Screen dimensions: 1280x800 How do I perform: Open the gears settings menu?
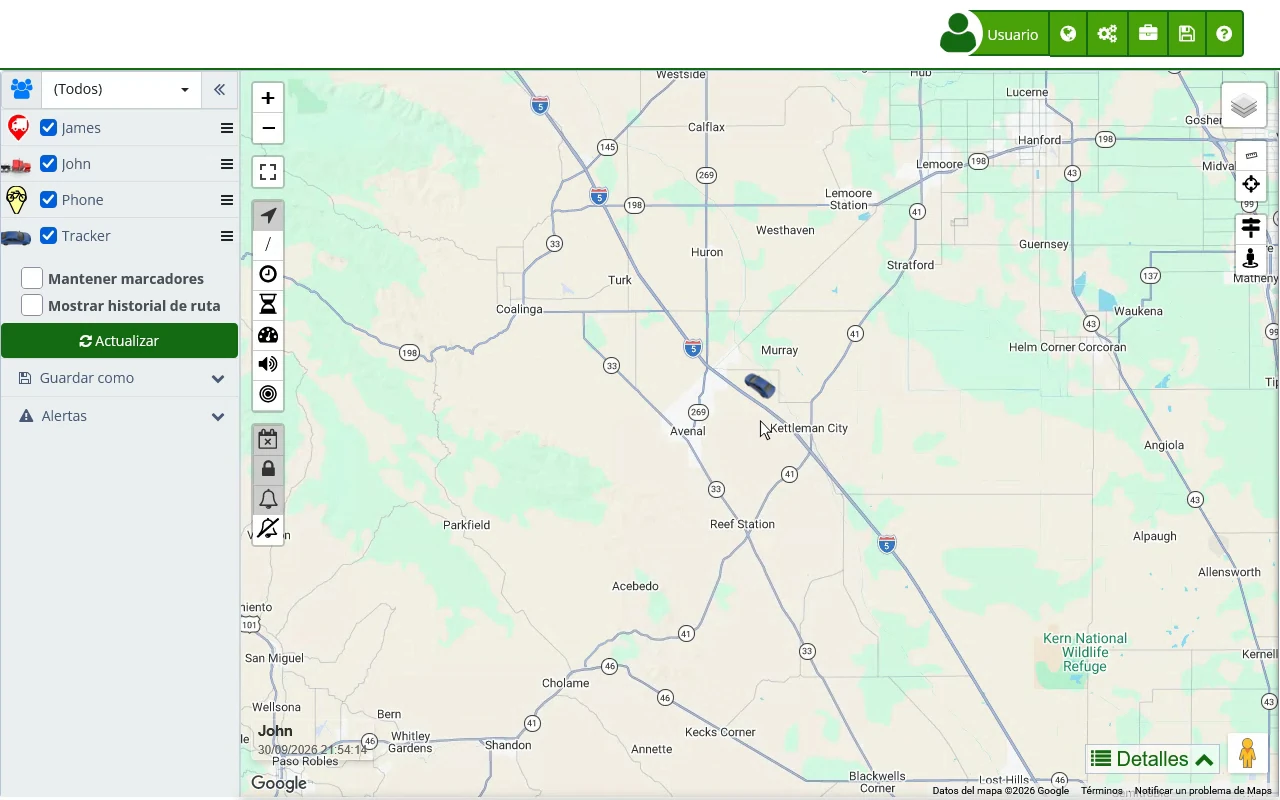coord(1107,34)
